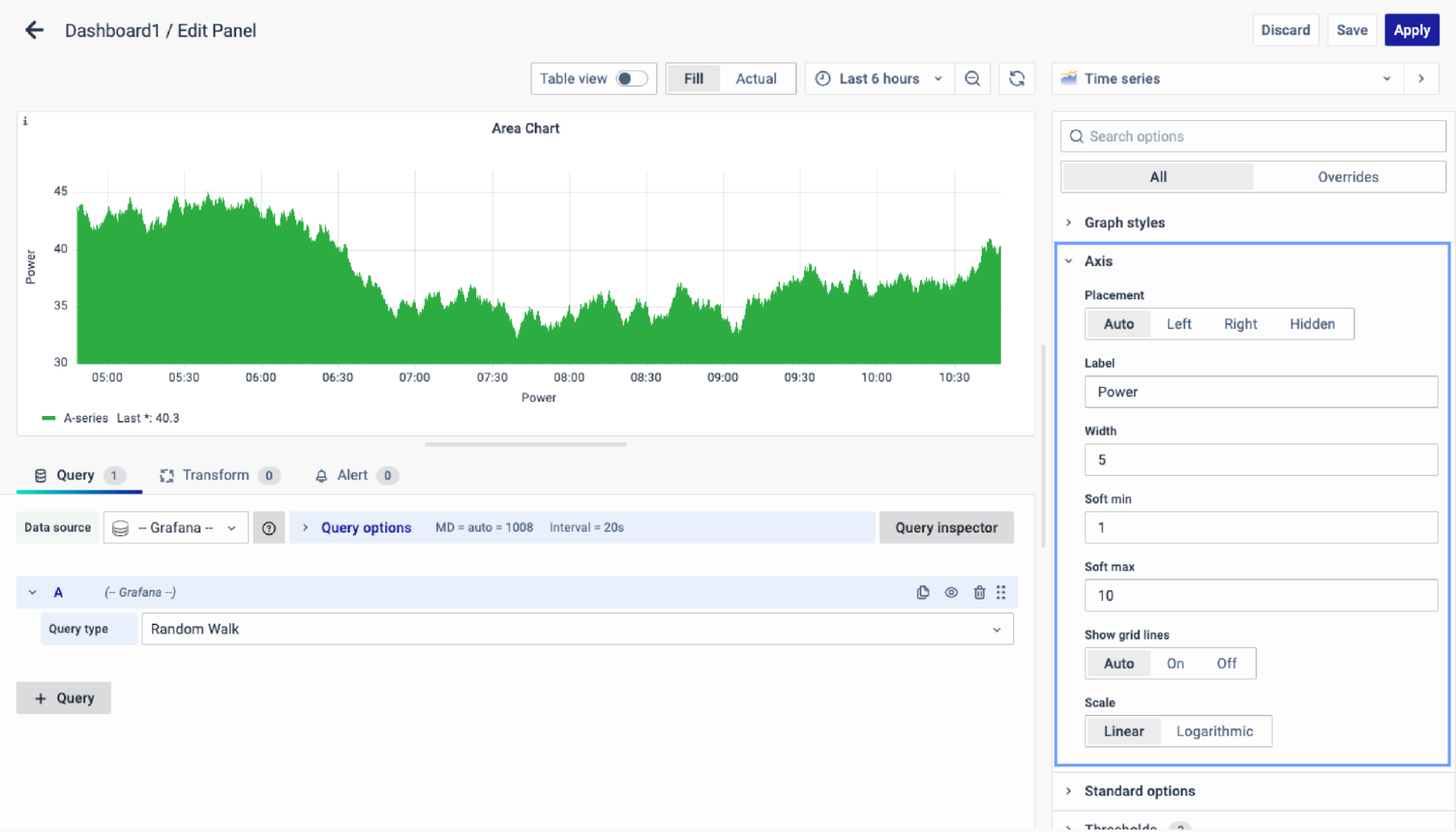Expand the Graph styles section

(1124, 223)
